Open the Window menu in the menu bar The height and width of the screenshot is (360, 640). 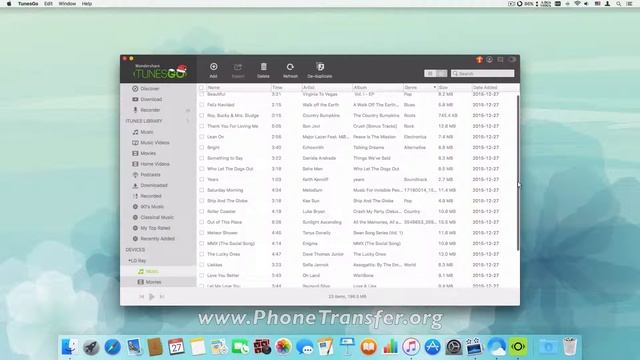(x=67, y=4)
